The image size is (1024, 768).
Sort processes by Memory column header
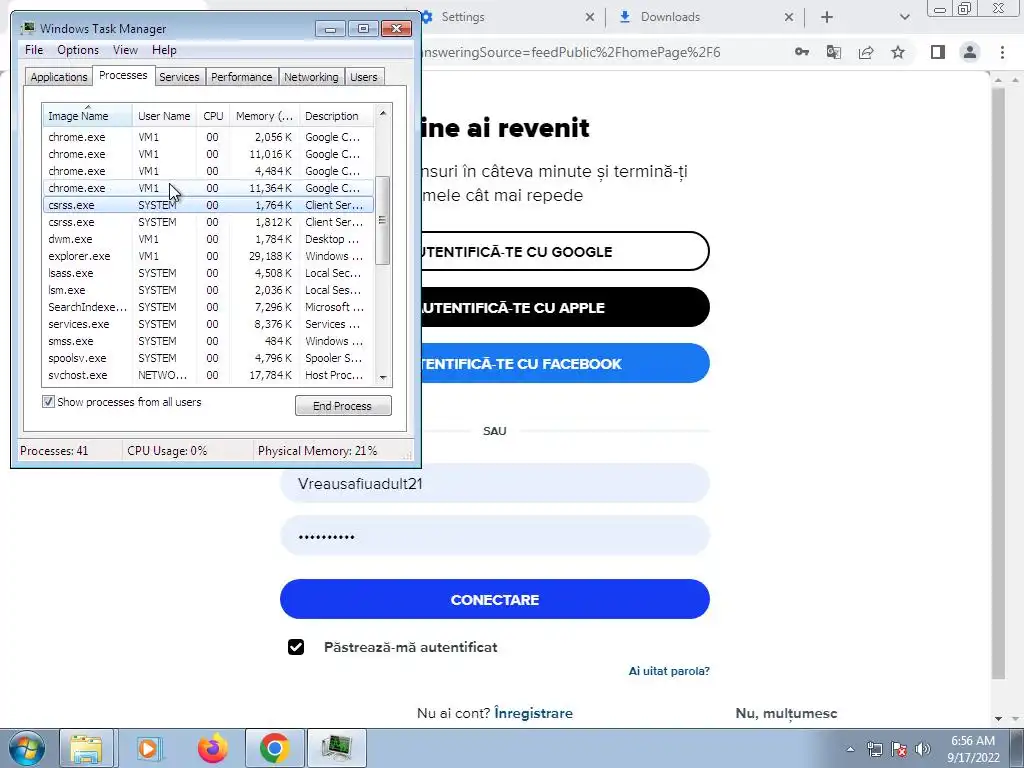pos(264,116)
